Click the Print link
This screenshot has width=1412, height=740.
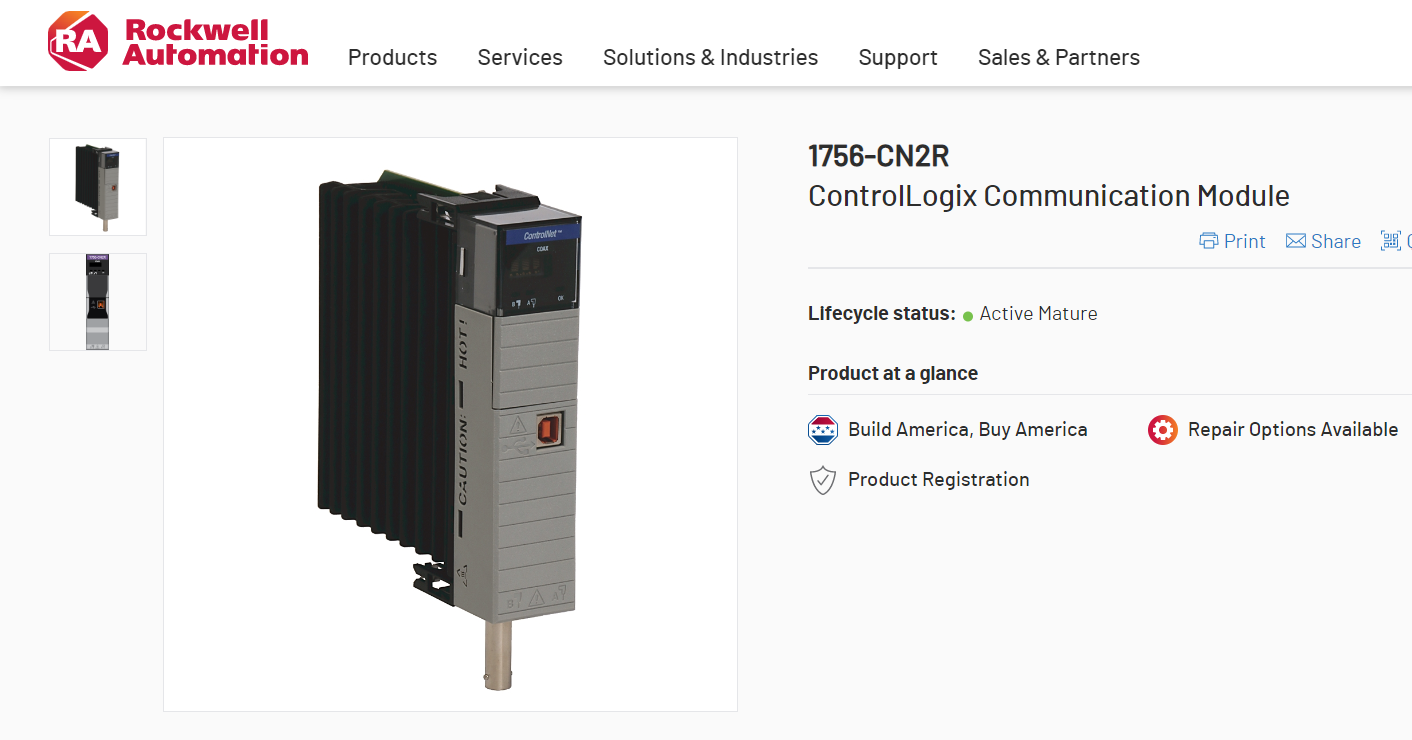pyautogui.click(x=1244, y=241)
